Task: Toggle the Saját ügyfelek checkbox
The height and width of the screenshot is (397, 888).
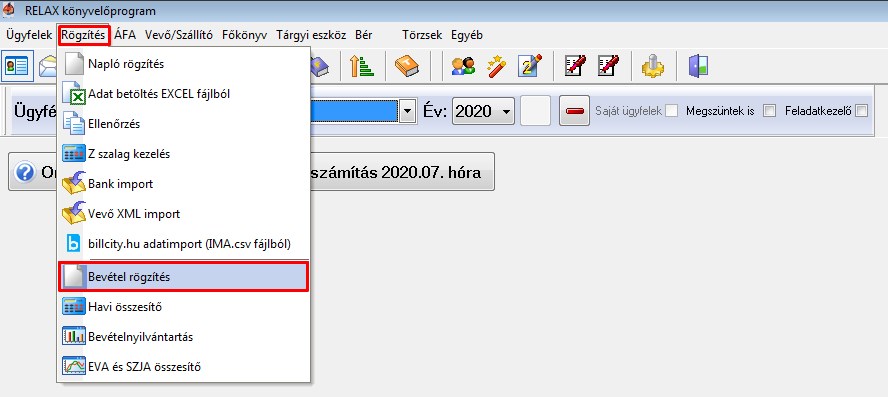Action: 672,111
